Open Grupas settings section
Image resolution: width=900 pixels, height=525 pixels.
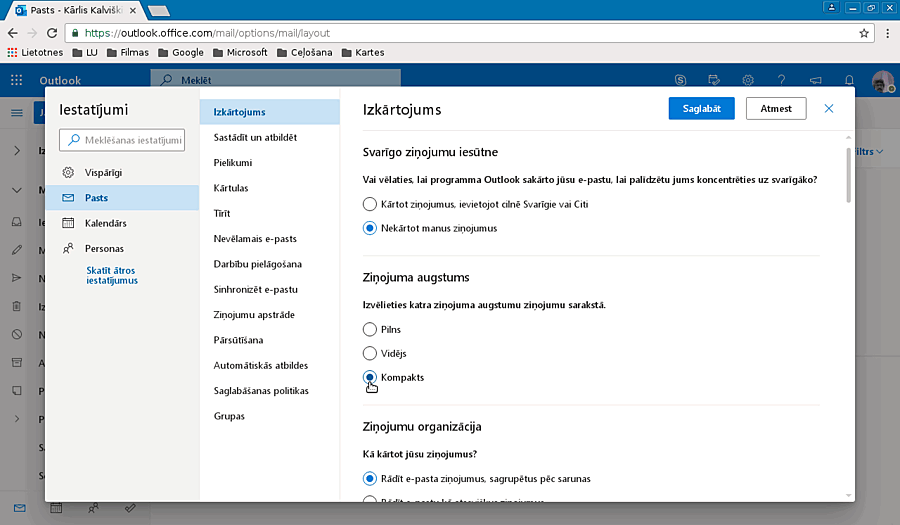(x=270, y=416)
